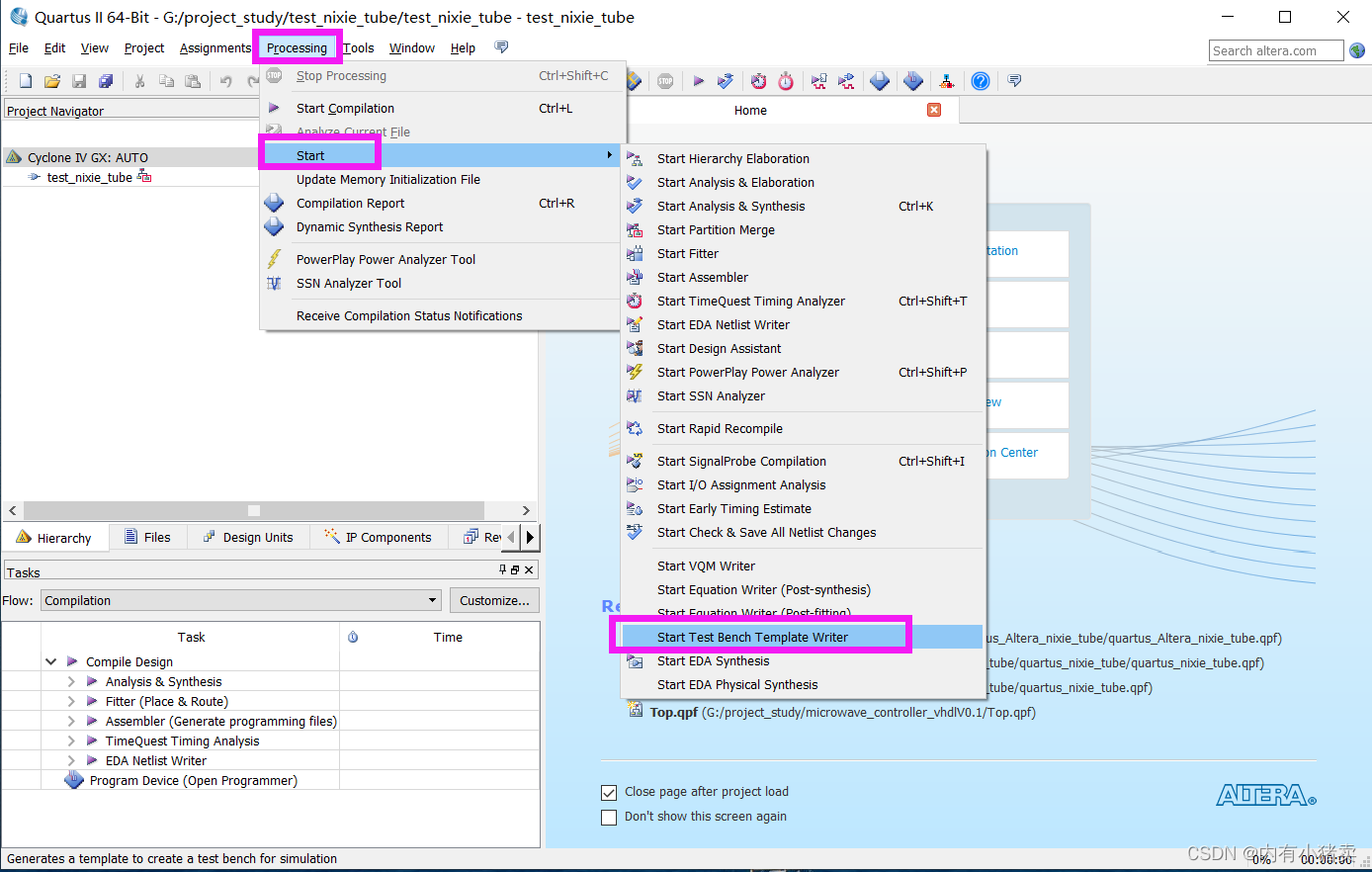Open the Tools menu
The height and width of the screenshot is (872, 1372).
(x=358, y=47)
